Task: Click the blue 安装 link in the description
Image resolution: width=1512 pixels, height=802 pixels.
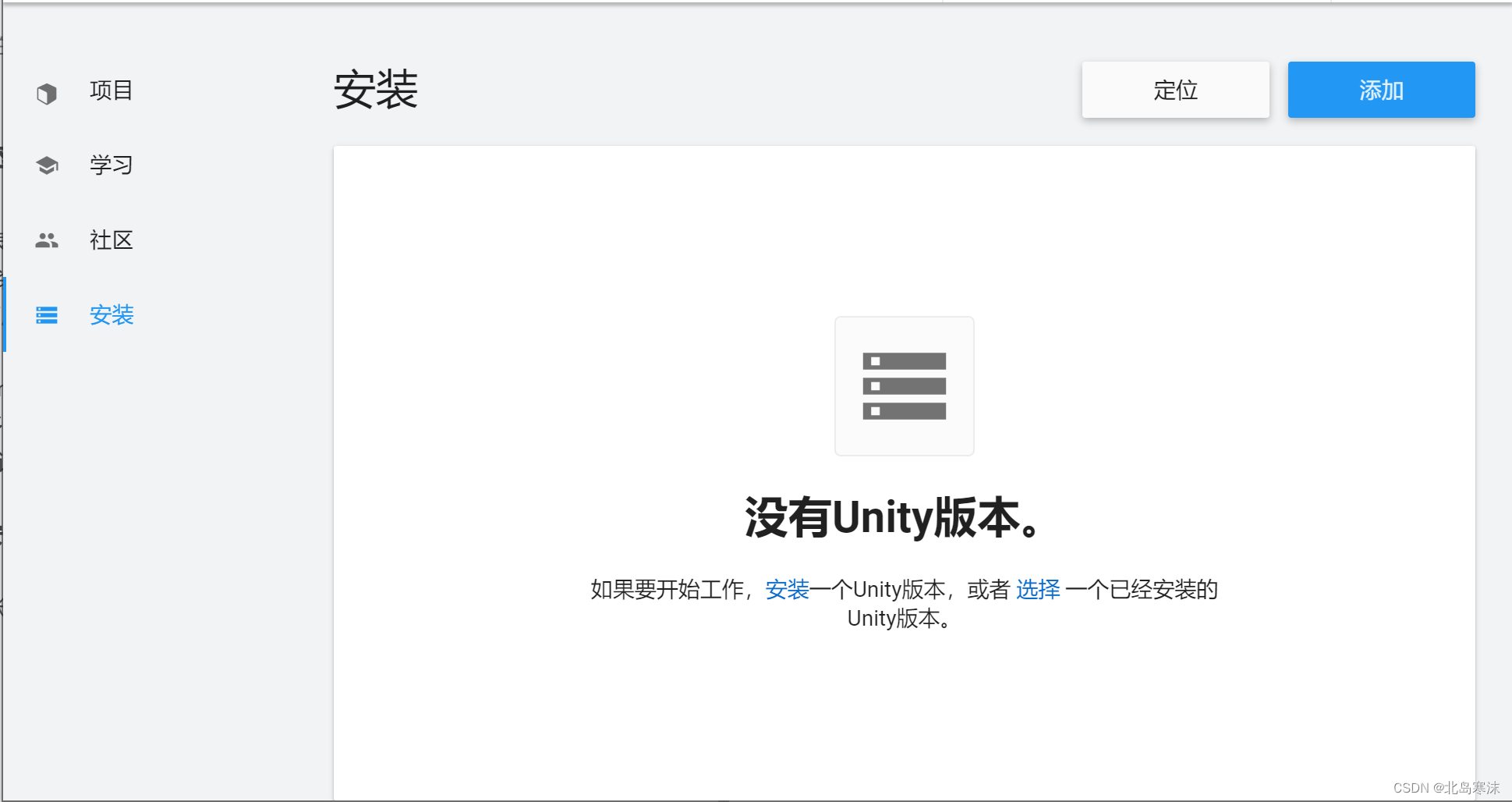Action: (x=788, y=590)
